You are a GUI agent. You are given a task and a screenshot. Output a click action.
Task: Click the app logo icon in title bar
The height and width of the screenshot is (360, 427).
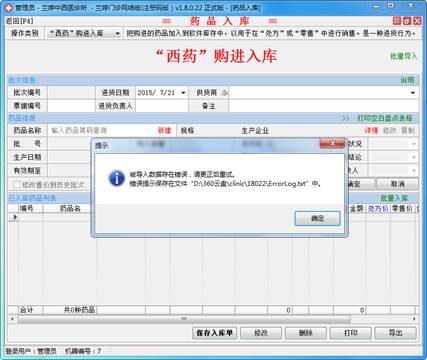7,7
